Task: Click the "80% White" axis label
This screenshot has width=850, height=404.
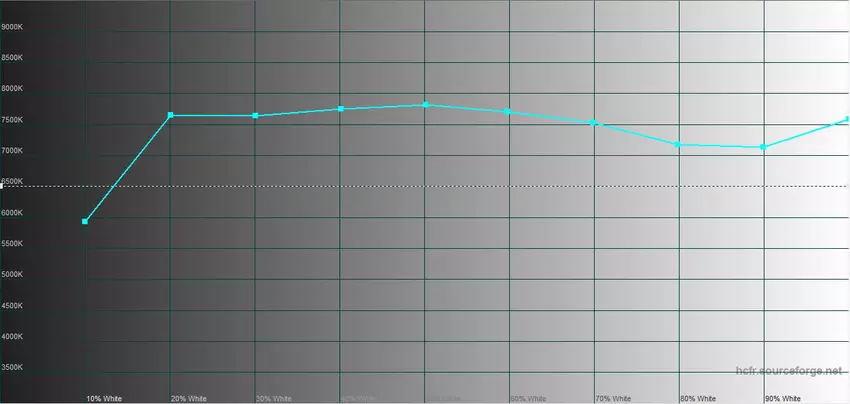Action: tap(698, 398)
